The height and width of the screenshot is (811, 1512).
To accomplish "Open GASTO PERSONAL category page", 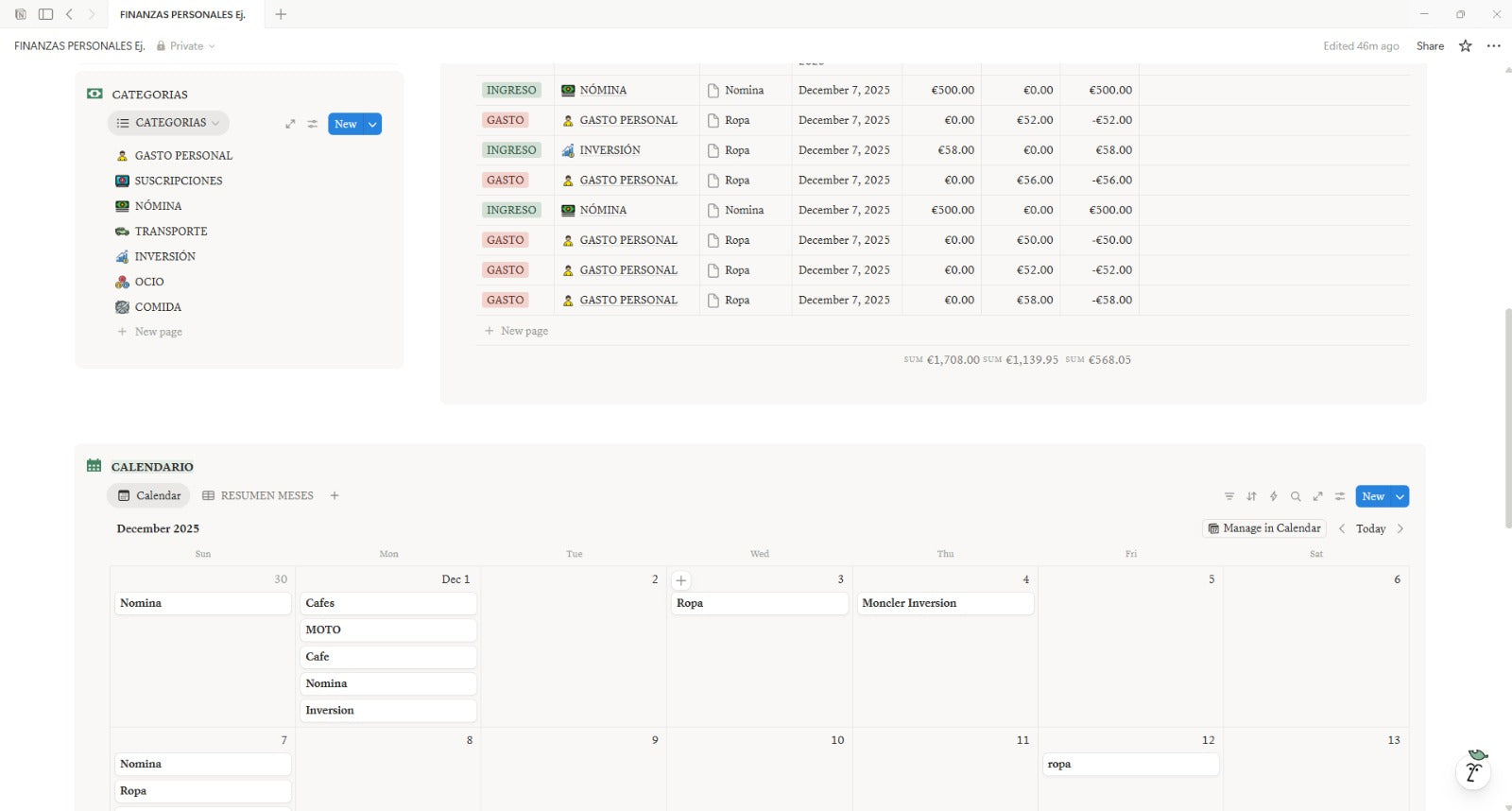I will coord(183,155).
